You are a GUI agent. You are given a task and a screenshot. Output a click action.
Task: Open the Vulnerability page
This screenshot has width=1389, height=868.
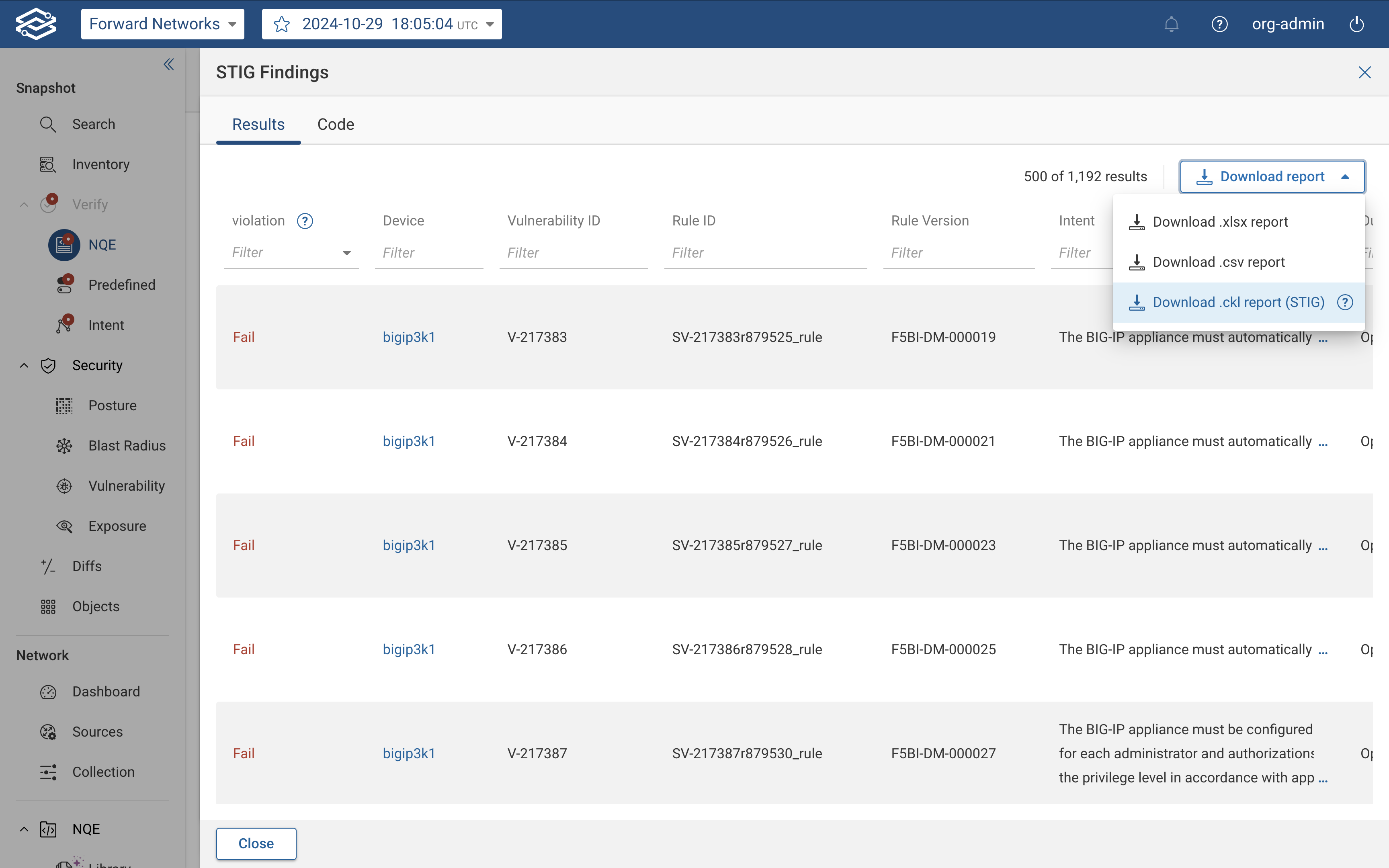126,486
